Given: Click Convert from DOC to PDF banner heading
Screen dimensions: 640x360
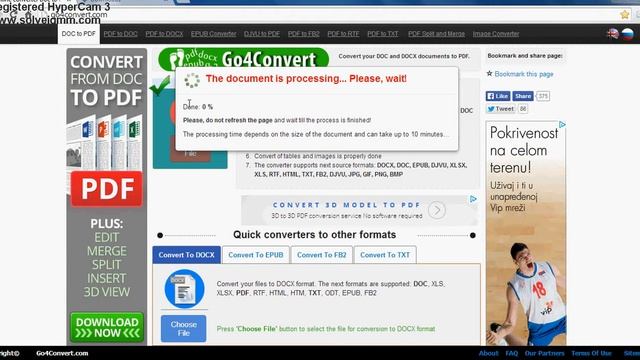Looking at the screenshot, I should (x=107, y=80).
